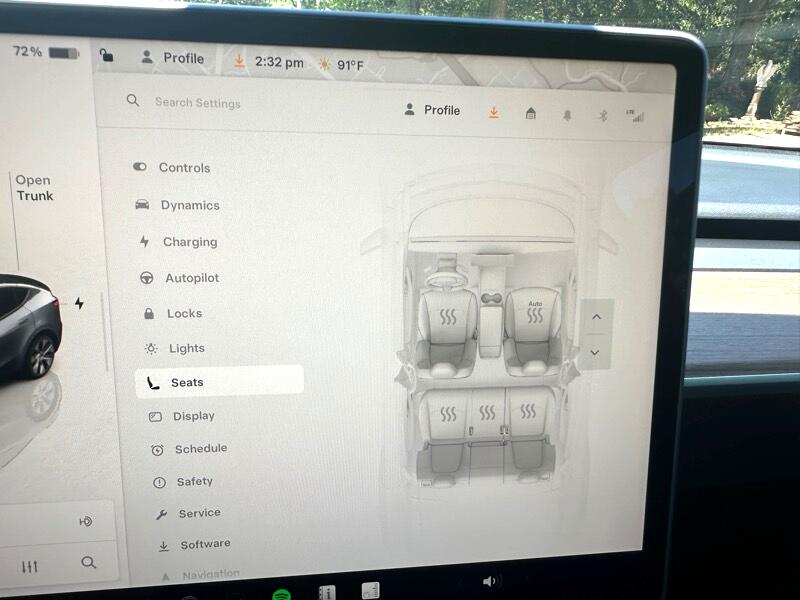Toggle the rear center seat heater
Image resolution: width=800 pixels, height=600 pixels.
pos(488,412)
